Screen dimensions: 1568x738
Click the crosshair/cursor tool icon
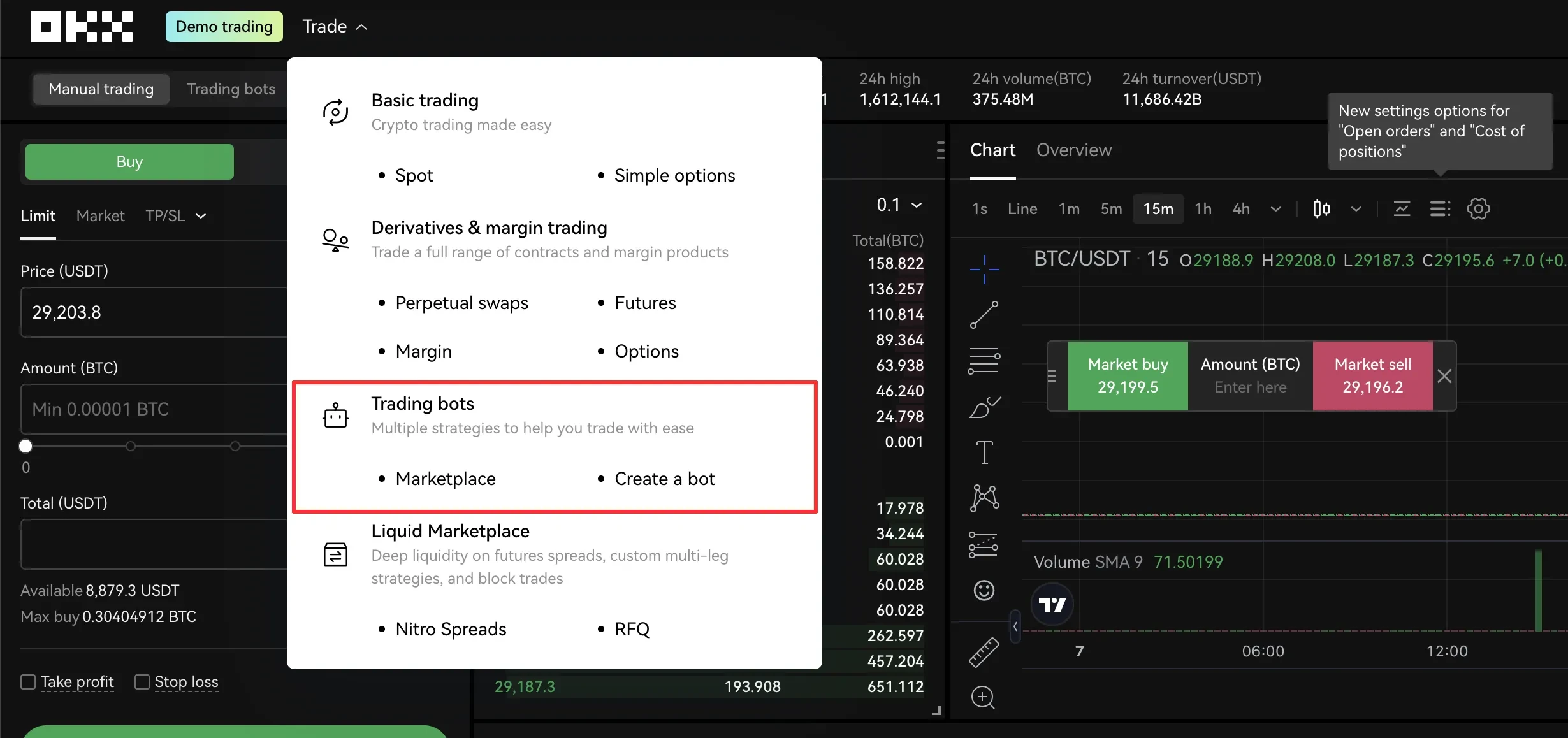click(984, 267)
